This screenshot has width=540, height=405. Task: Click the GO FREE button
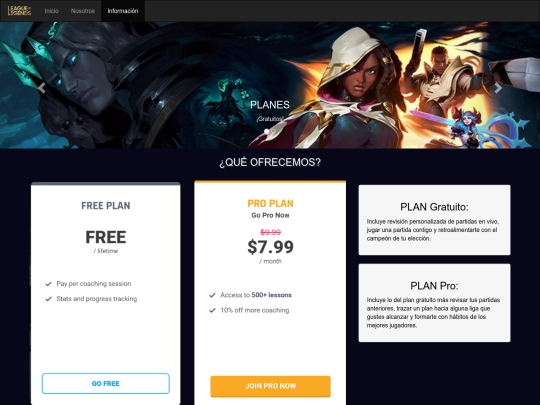click(x=106, y=383)
